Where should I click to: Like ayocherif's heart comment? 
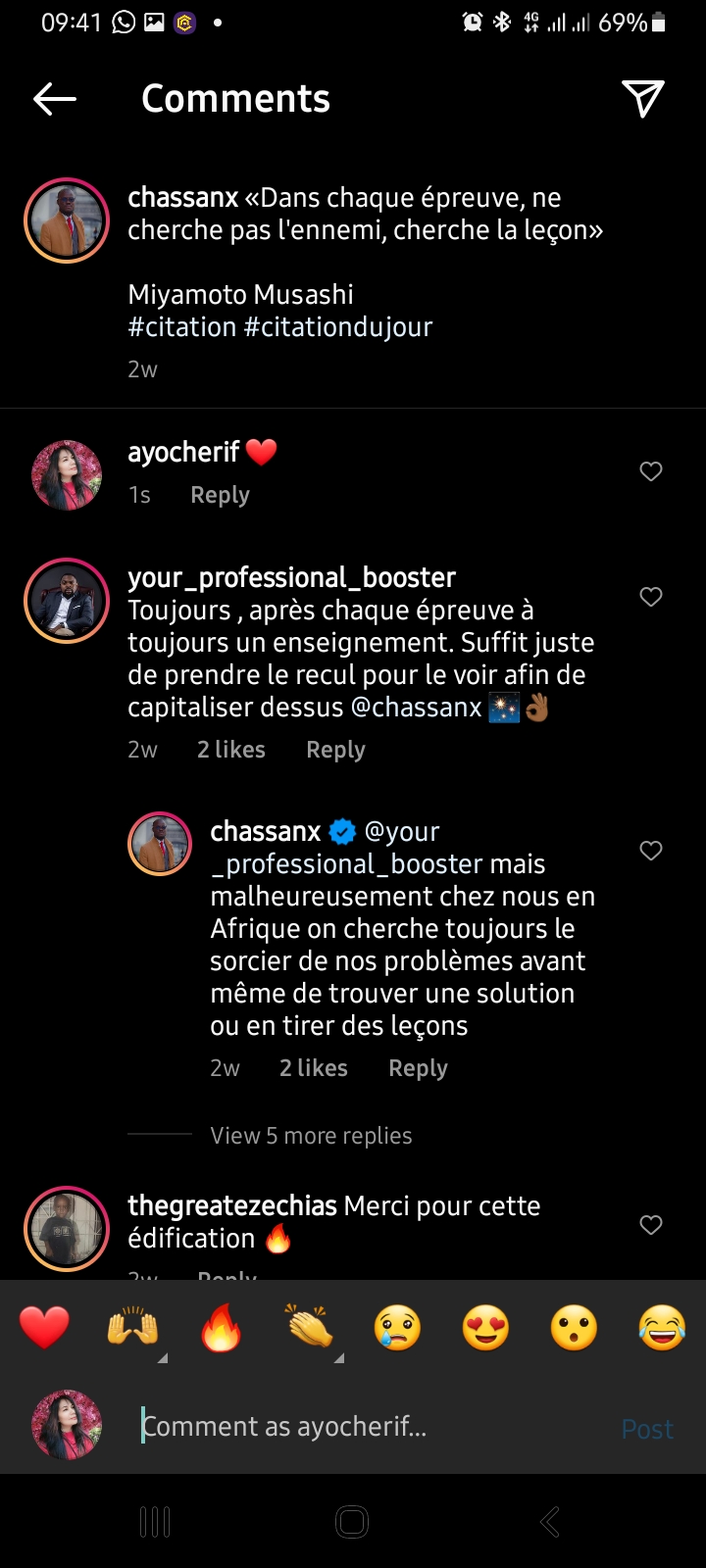click(x=651, y=471)
